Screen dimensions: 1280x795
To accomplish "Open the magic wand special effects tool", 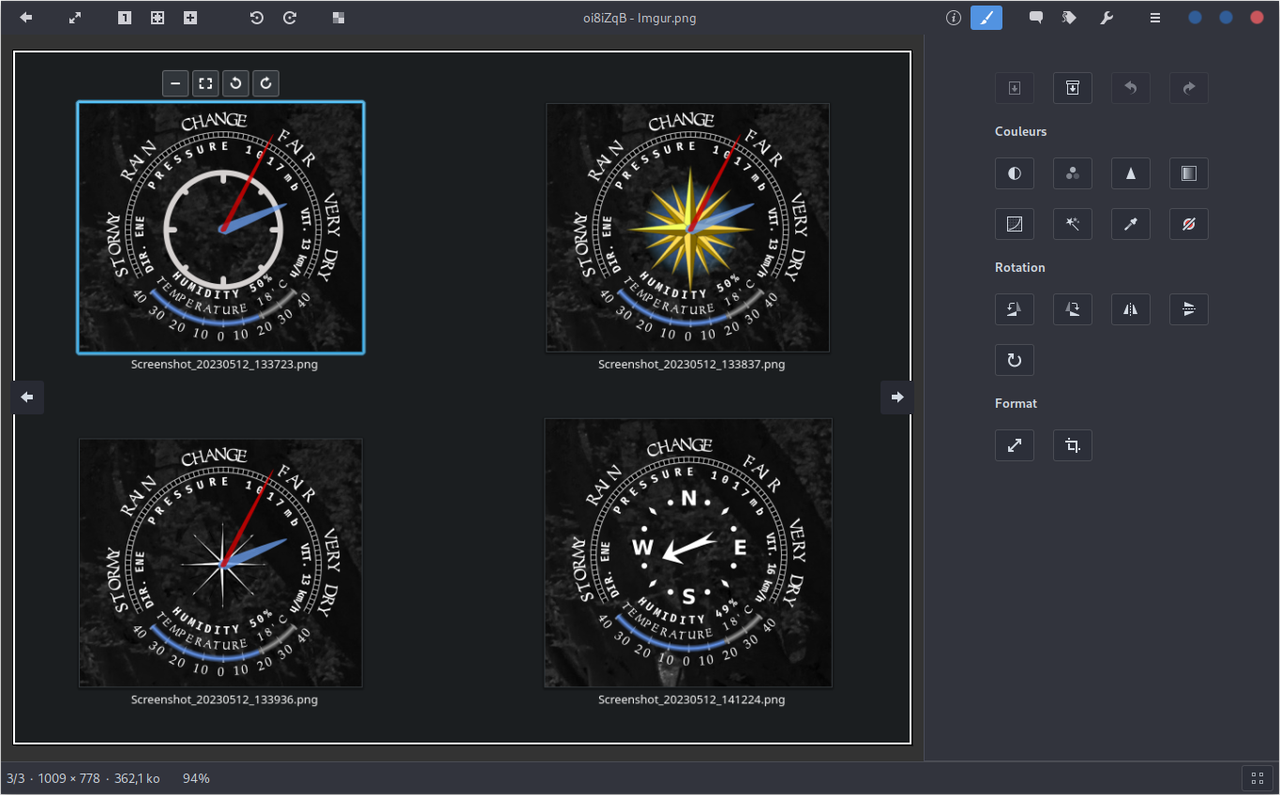I will point(1072,224).
